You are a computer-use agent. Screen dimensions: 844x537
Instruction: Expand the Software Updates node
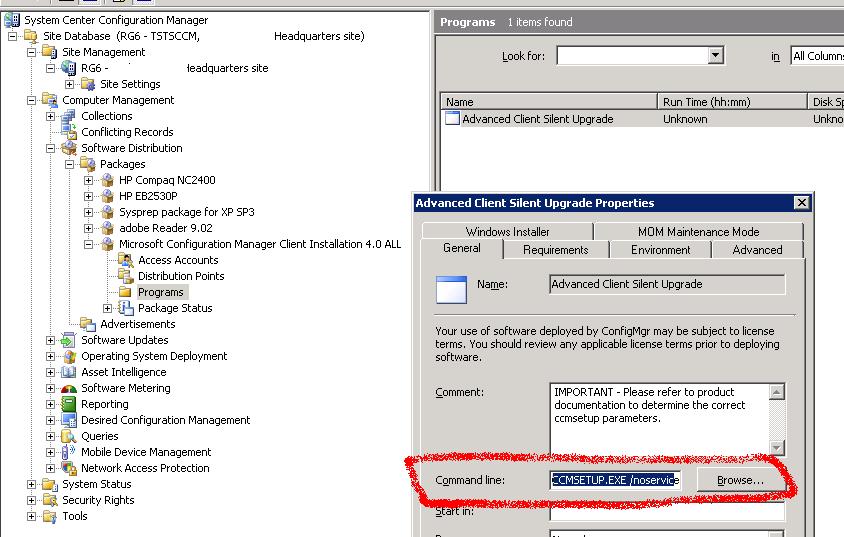[x=51, y=341]
